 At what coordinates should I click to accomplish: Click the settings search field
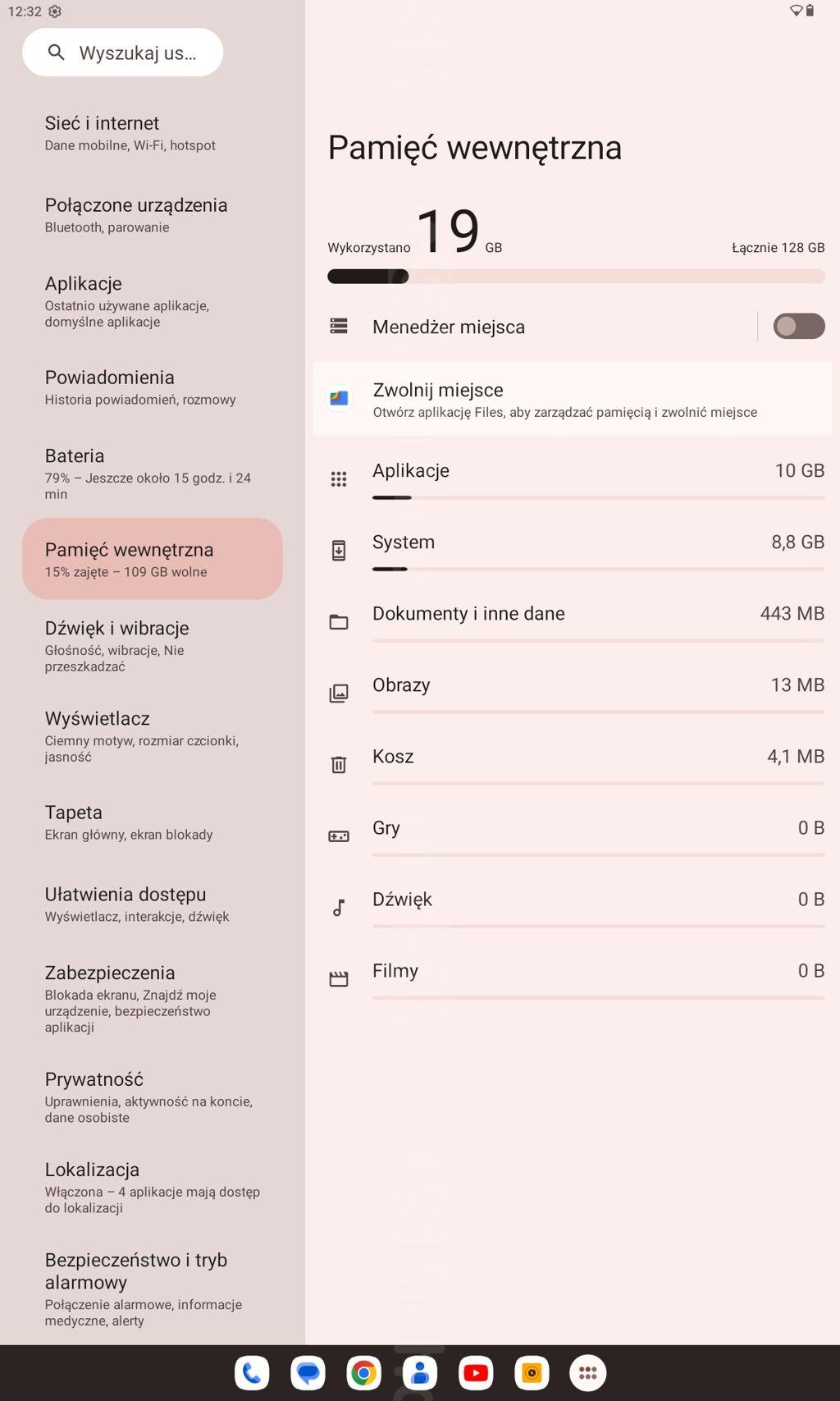coord(123,53)
